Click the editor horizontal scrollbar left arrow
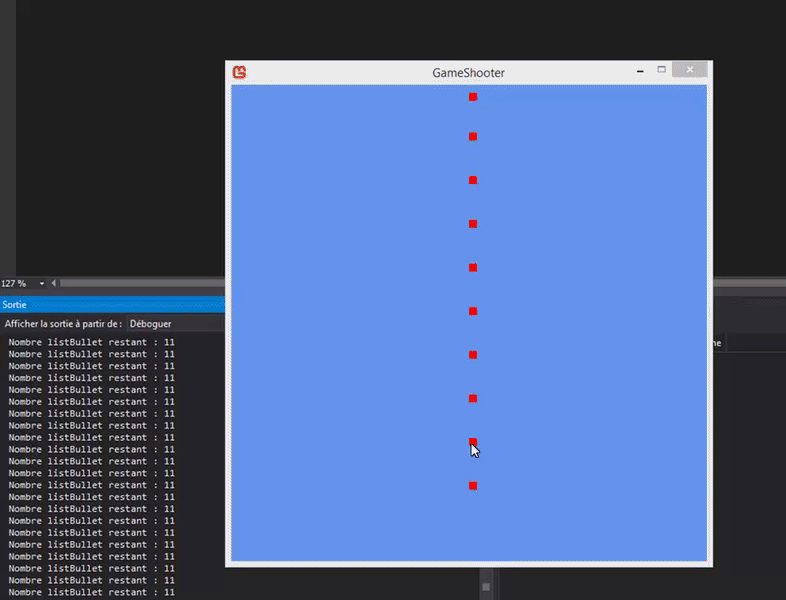The height and width of the screenshot is (600, 786). [54, 284]
